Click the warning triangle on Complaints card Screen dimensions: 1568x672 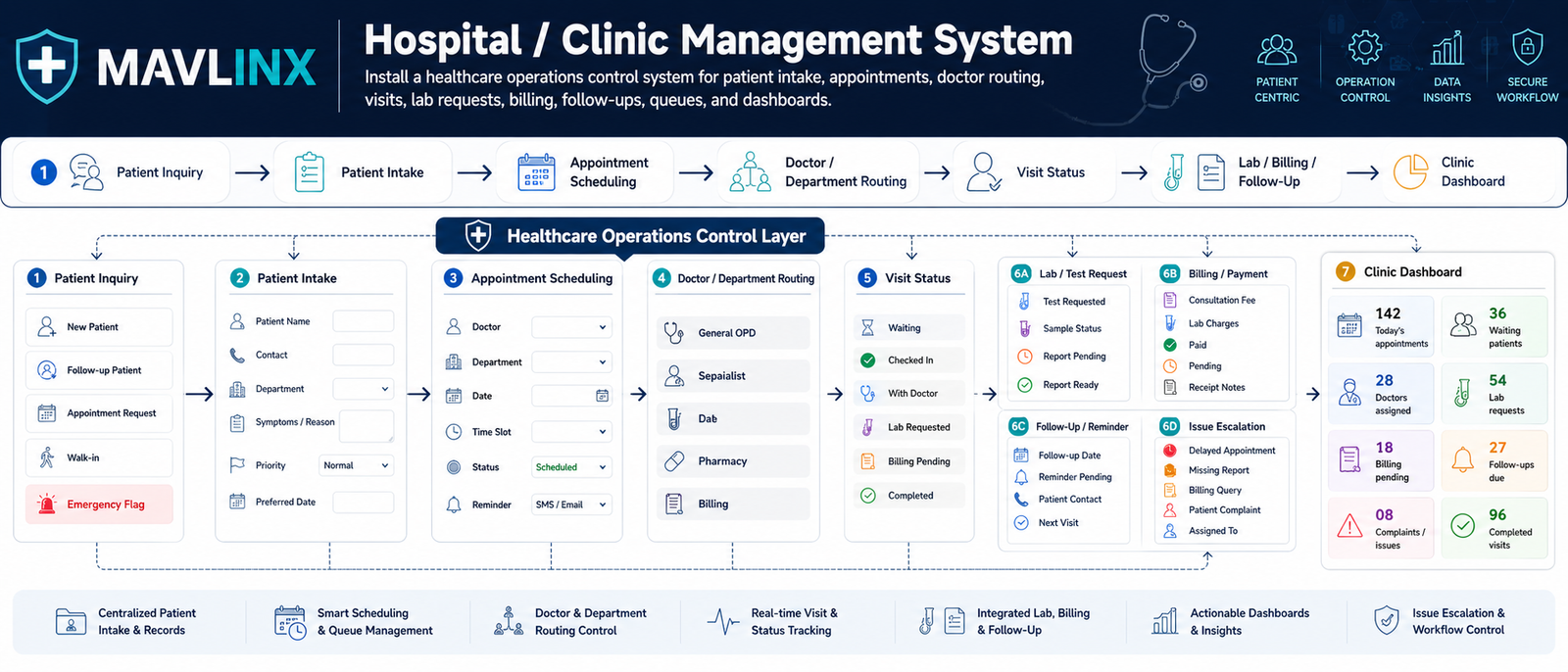point(1349,527)
